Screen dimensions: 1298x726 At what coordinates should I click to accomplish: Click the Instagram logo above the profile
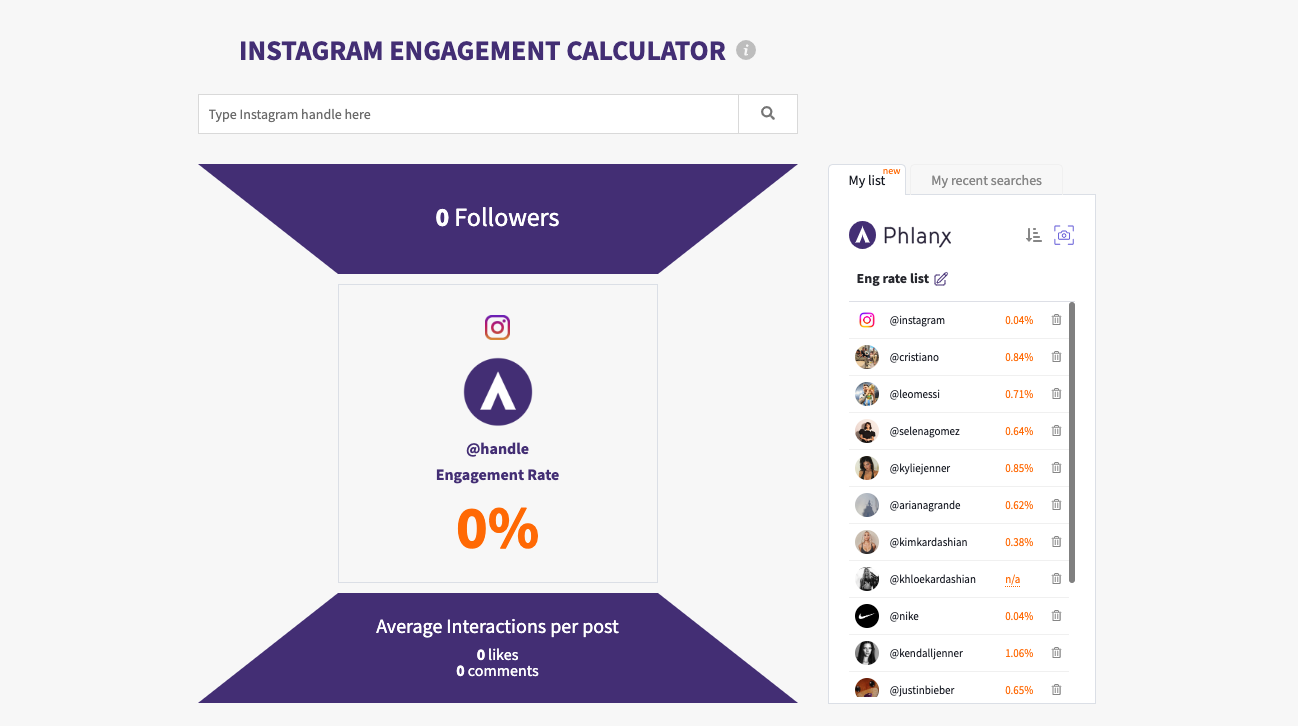click(x=498, y=327)
